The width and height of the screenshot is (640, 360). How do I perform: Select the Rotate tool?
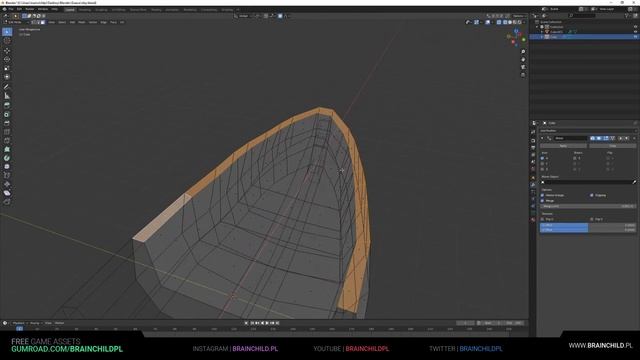tap(7, 59)
